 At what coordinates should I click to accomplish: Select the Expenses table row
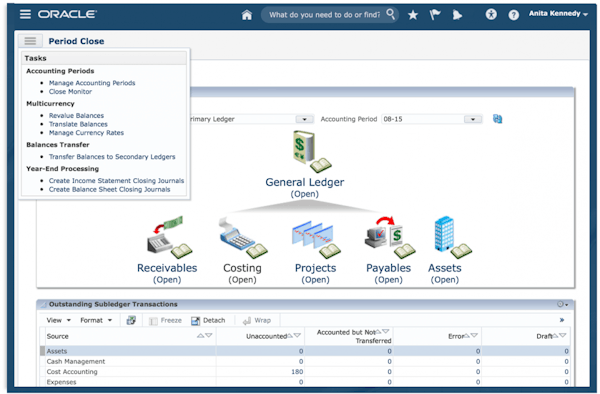point(305,382)
